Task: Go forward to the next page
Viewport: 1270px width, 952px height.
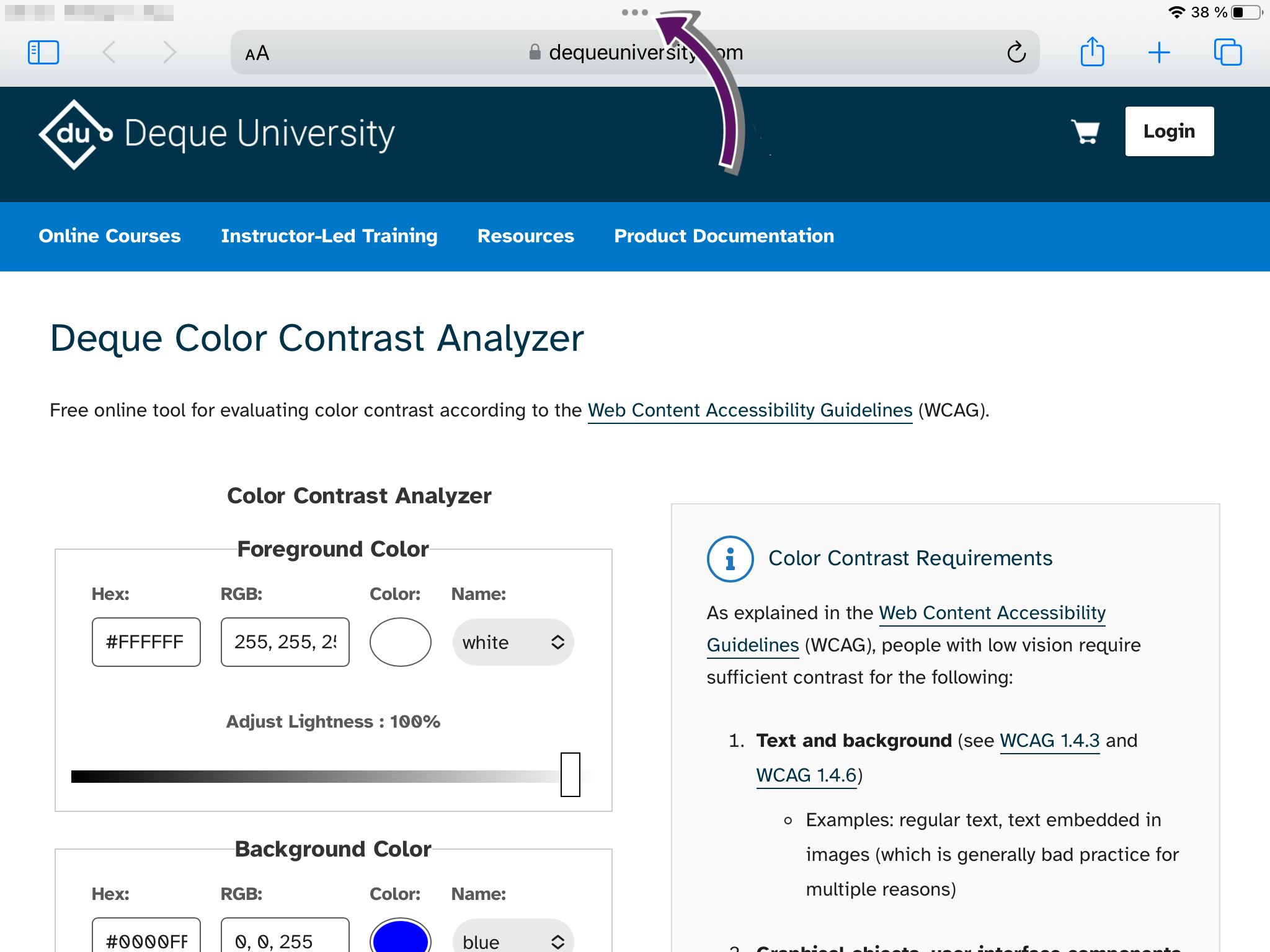Action: [x=169, y=53]
